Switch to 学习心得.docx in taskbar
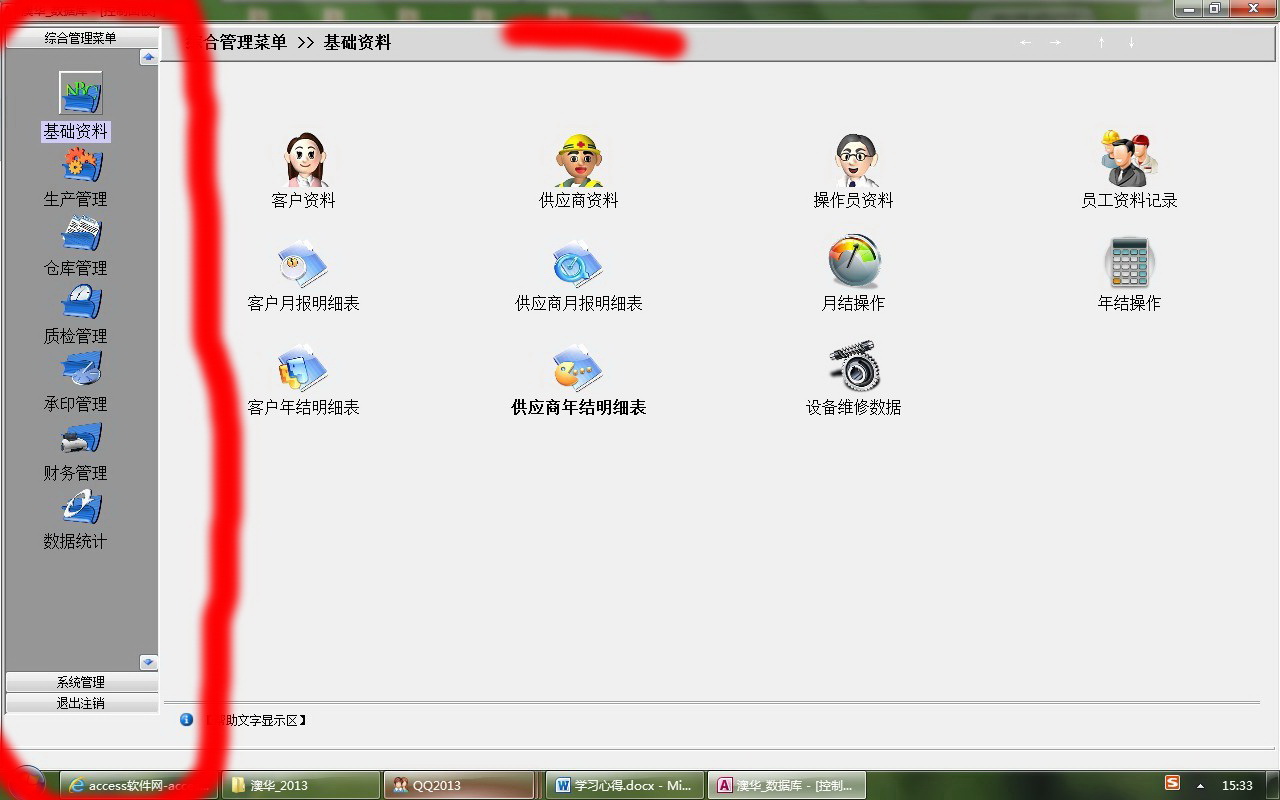 click(624, 785)
